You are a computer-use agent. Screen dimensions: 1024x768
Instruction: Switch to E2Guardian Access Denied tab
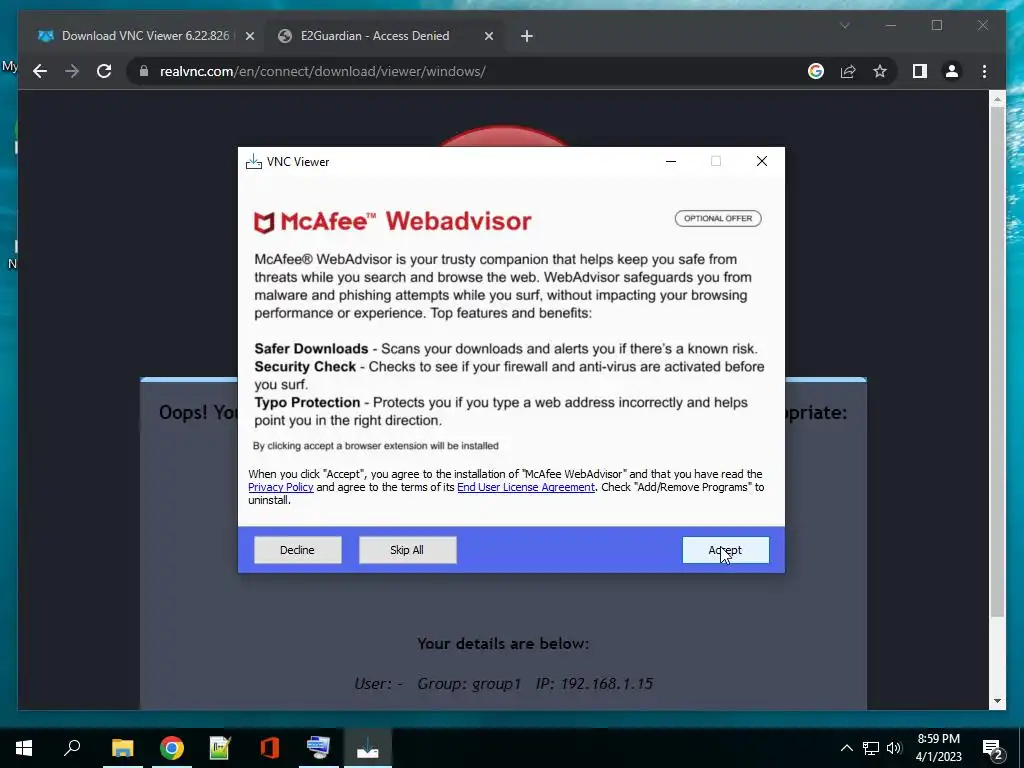pos(374,36)
